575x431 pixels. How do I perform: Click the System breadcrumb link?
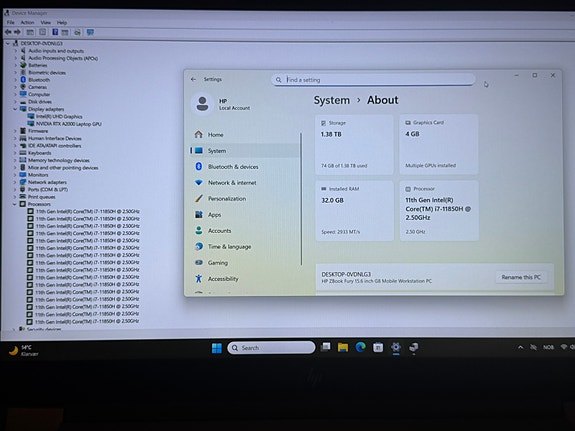point(332,100)
